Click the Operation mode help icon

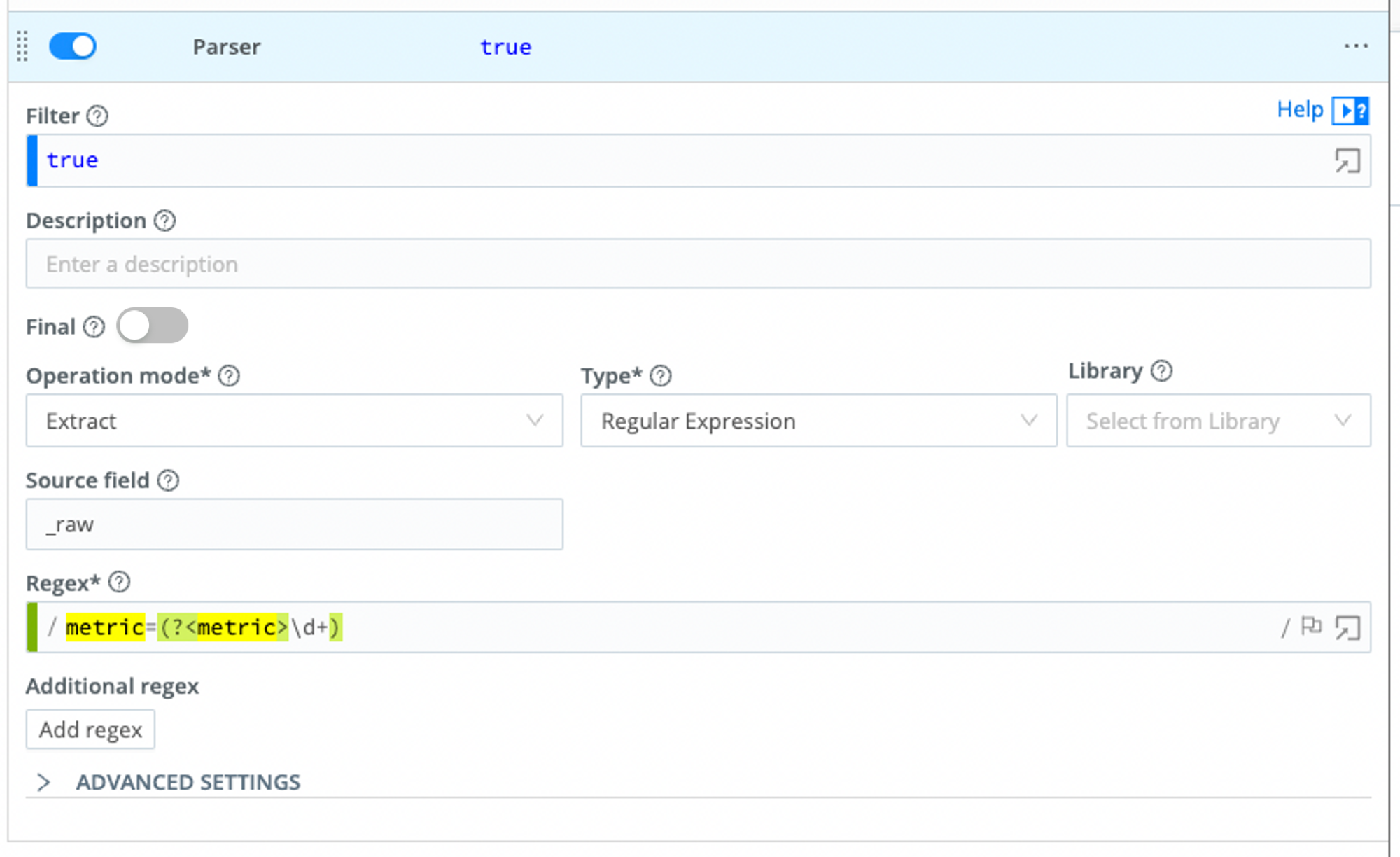click(x=227, y=376)
